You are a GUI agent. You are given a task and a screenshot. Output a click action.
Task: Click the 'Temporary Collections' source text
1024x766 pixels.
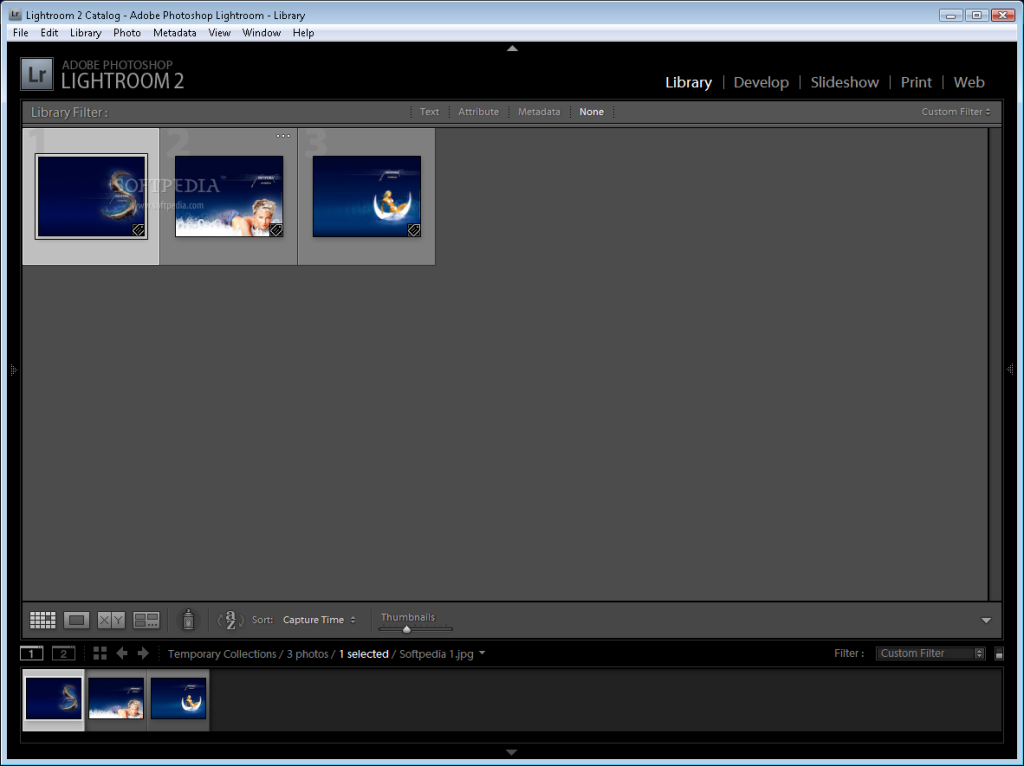222,654
